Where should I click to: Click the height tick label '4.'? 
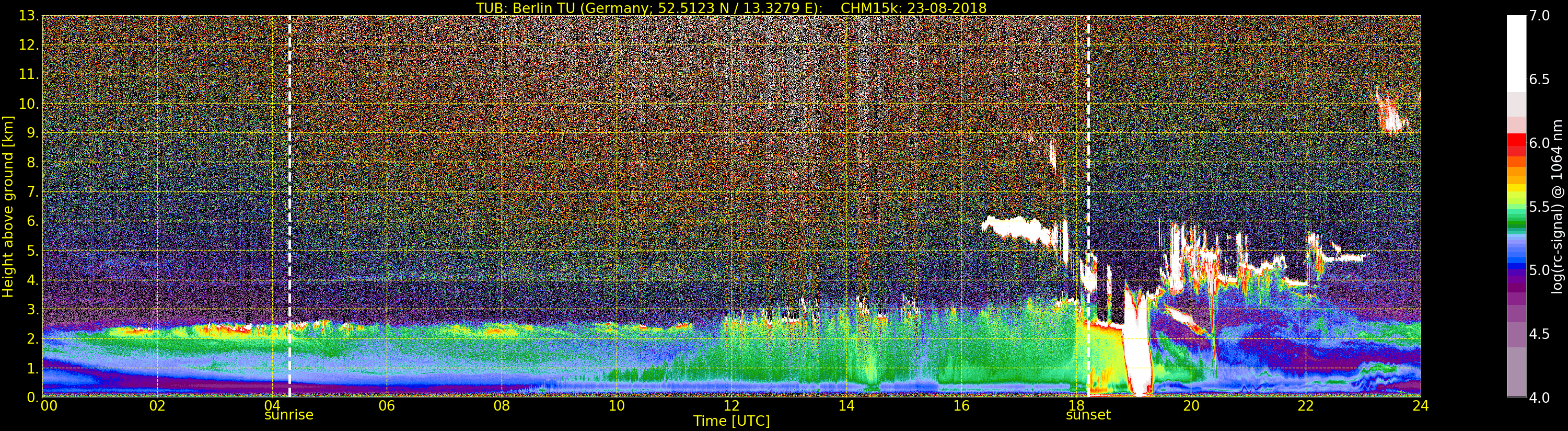pyautogui.click(x=32, y=280)
